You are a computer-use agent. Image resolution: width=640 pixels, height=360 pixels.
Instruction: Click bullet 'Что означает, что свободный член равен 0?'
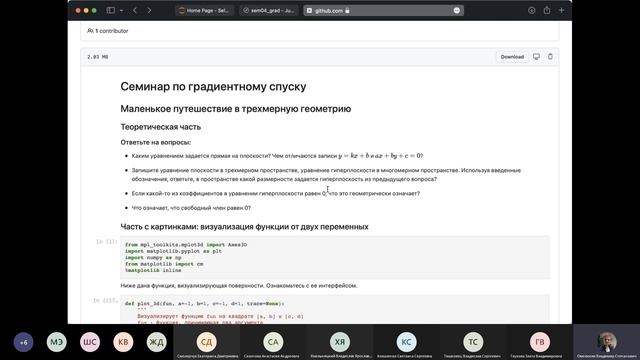coord(191,208)
